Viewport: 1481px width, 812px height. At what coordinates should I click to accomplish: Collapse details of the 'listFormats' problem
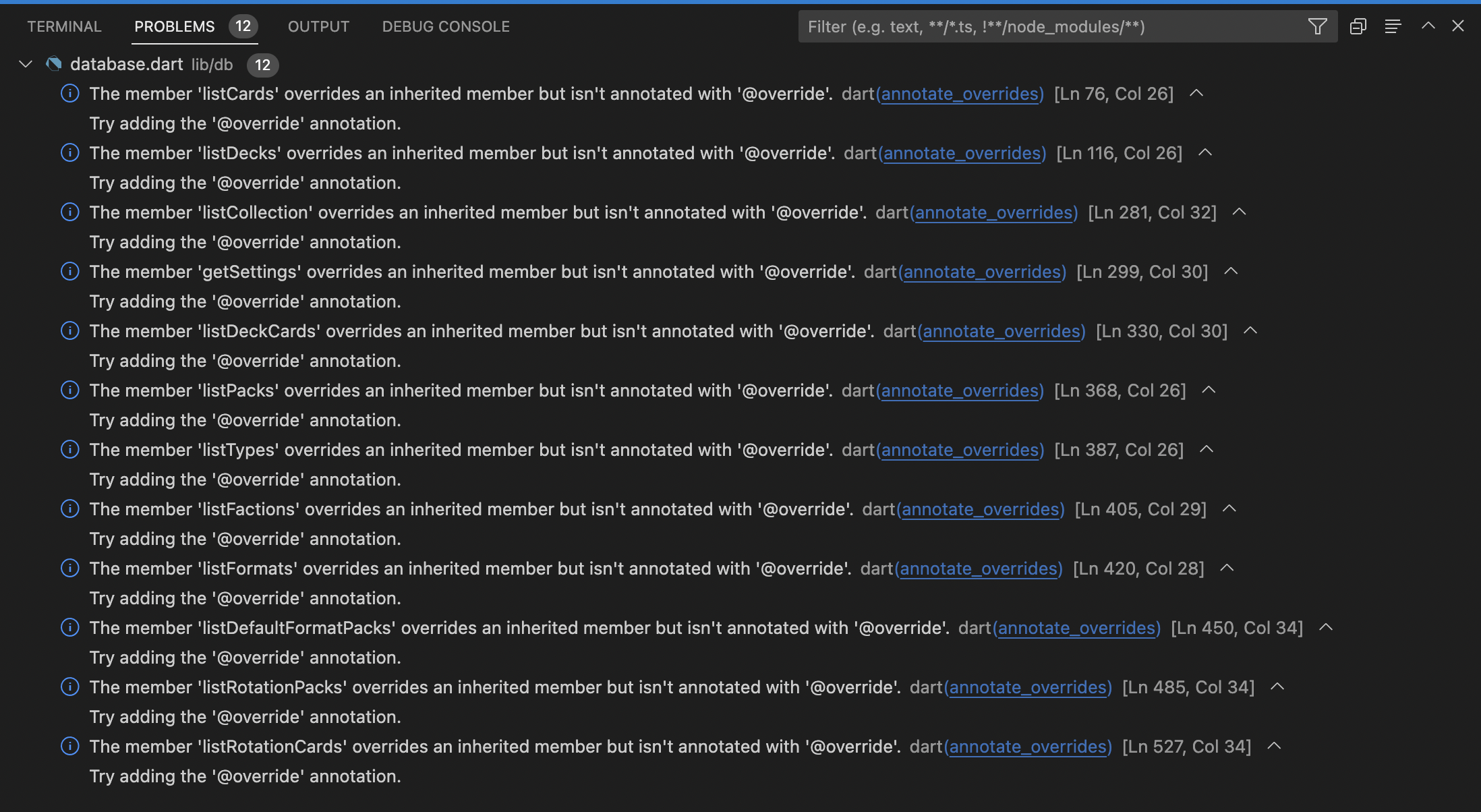pyautogui.click(x=1226, y=568)
